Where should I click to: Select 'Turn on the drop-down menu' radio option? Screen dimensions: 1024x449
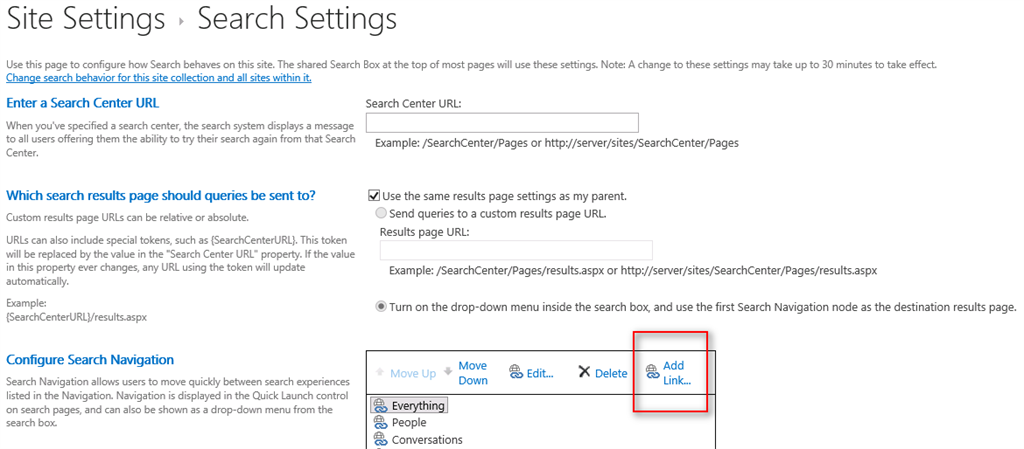pyautogui.click(x=381, y=306)
